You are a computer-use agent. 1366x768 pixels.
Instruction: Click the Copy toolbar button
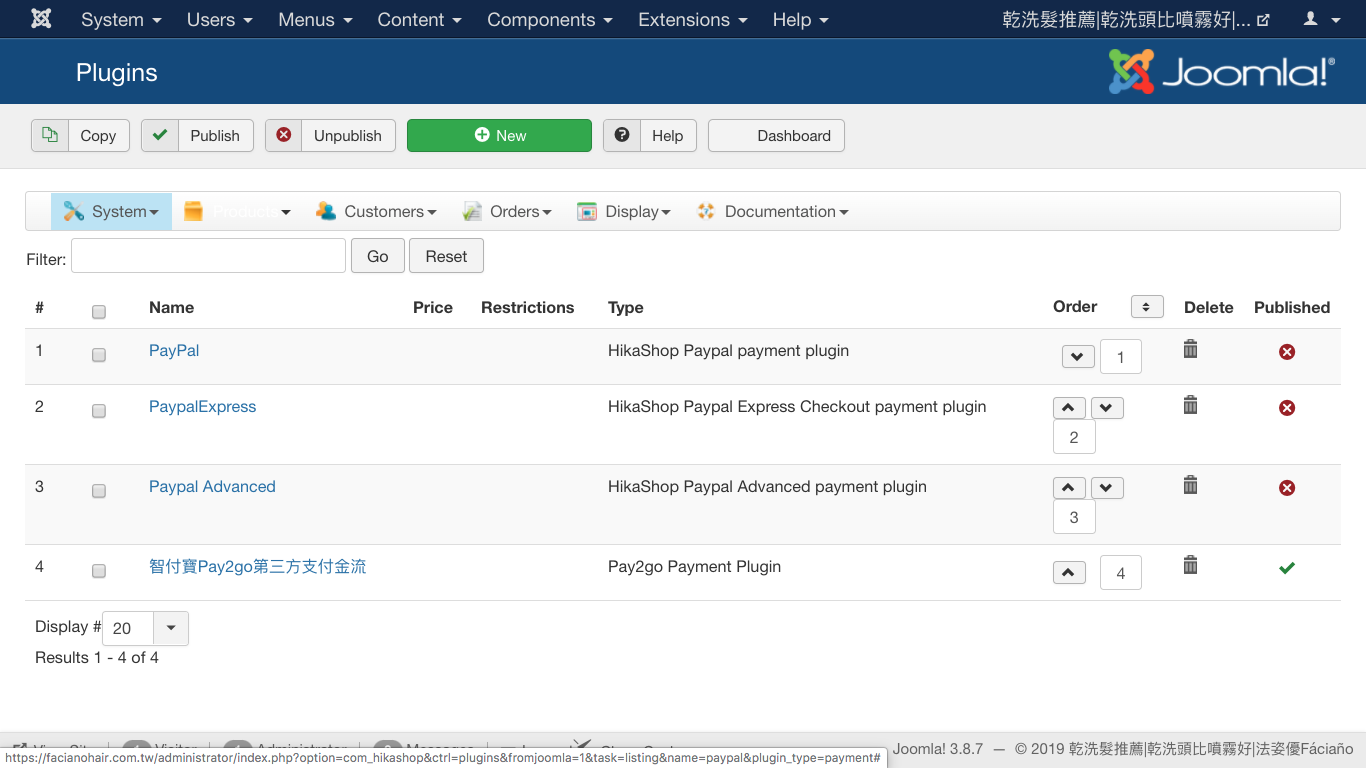pyautogui.click(x=80, y=135)
